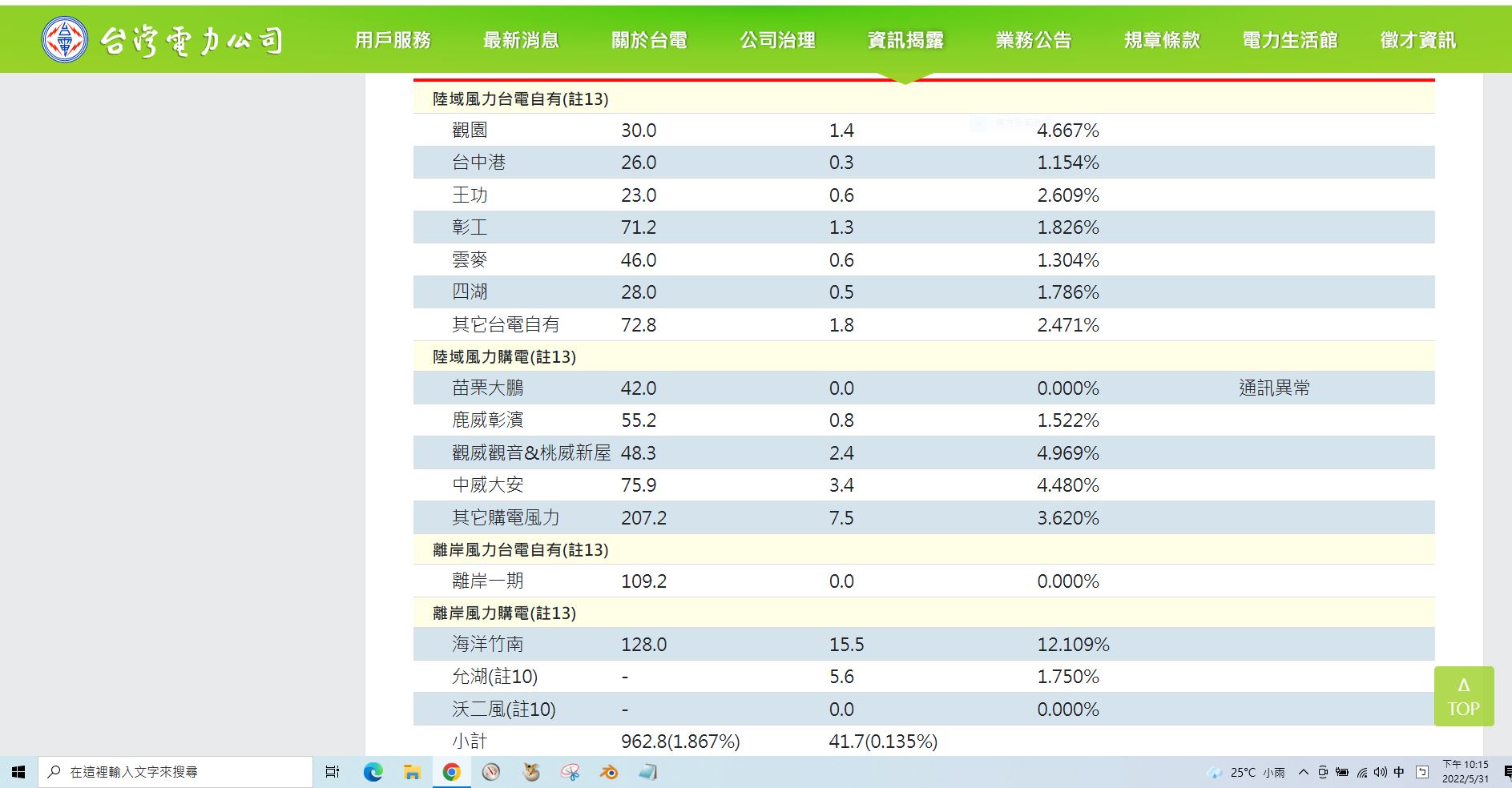Viewport: 1512px width, 788px height.
Task: Select the 雲麥 row label
Action: (470, 259)
